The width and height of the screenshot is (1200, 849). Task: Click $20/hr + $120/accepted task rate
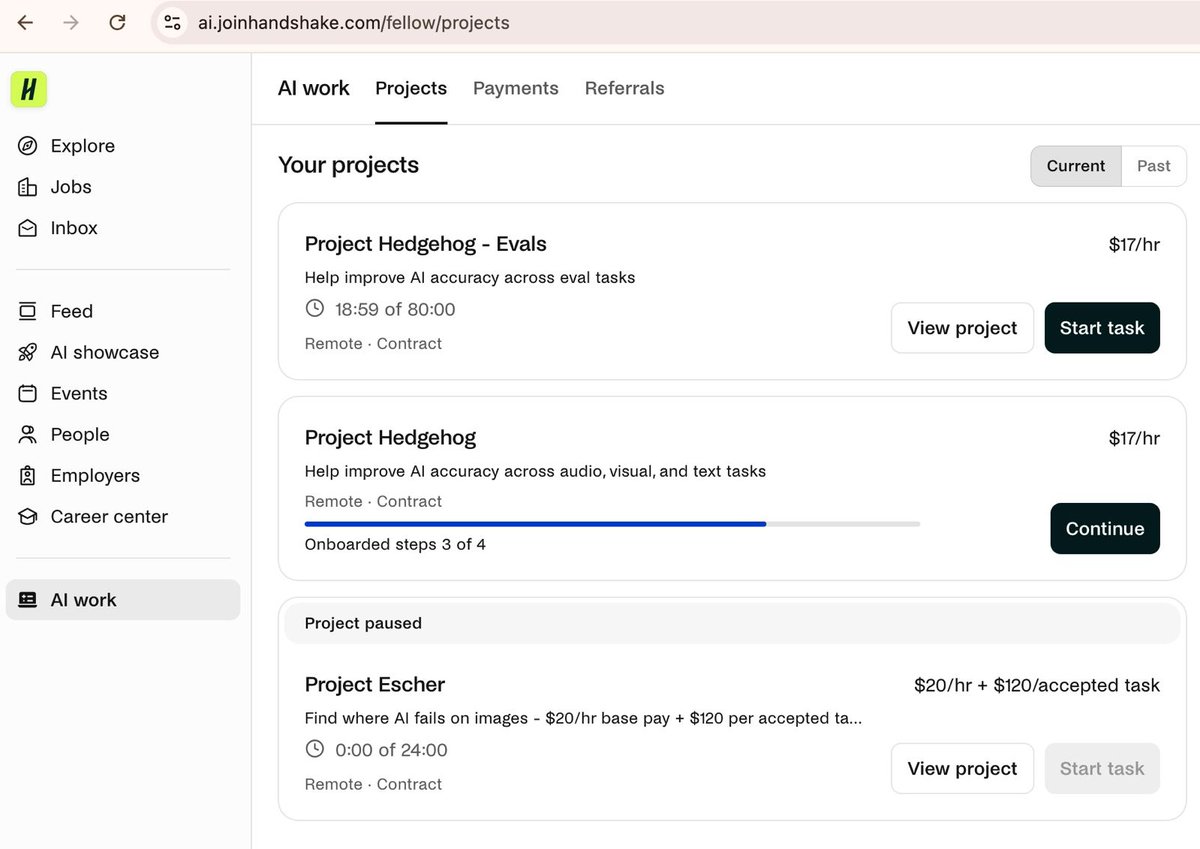[x=1037, y=685]
